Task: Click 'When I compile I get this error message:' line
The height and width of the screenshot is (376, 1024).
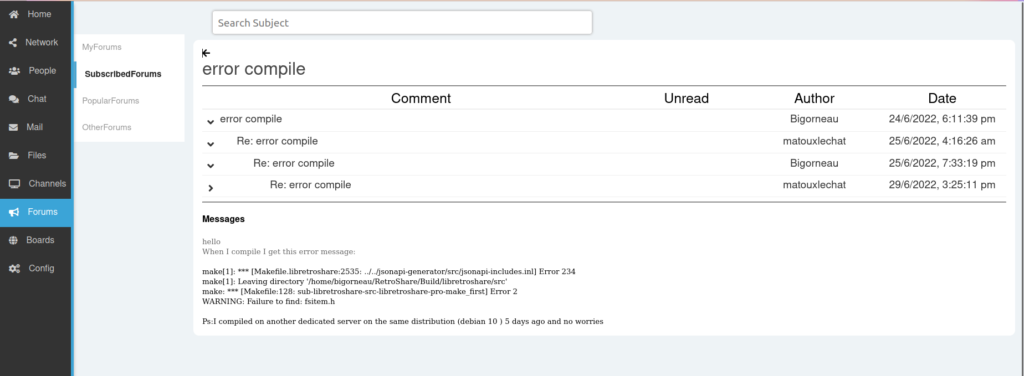Action: (x=278, y=251)
